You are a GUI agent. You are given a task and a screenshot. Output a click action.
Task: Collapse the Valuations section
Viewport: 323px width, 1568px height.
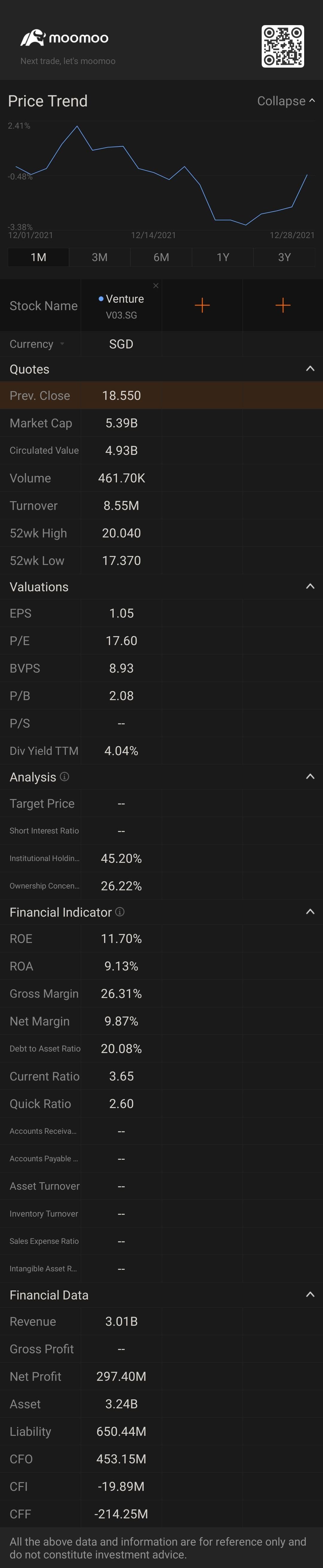click(310, 587)
